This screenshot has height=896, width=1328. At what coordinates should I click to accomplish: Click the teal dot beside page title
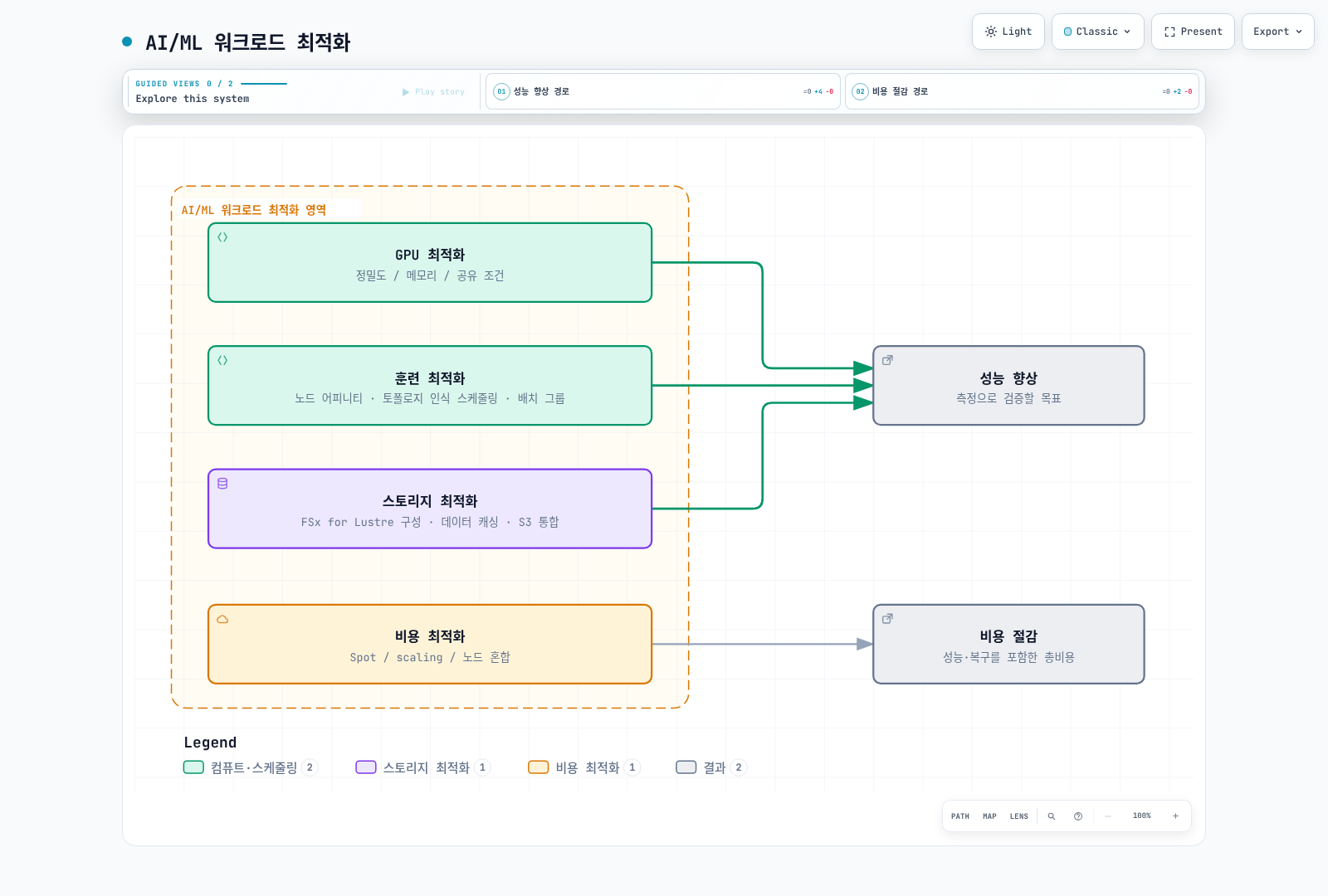click(127, 41)
